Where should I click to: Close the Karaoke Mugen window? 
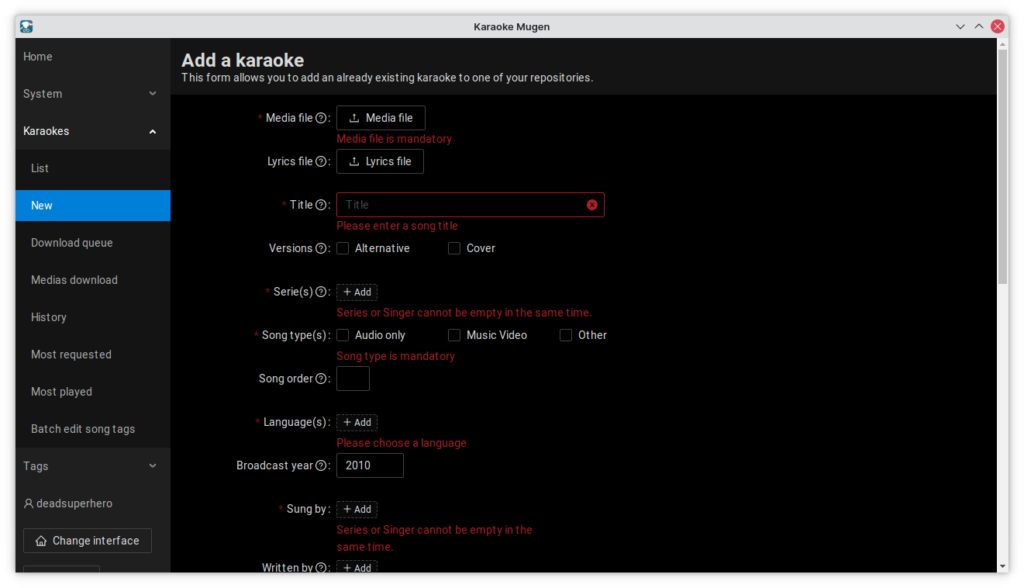tap(997, 26)
